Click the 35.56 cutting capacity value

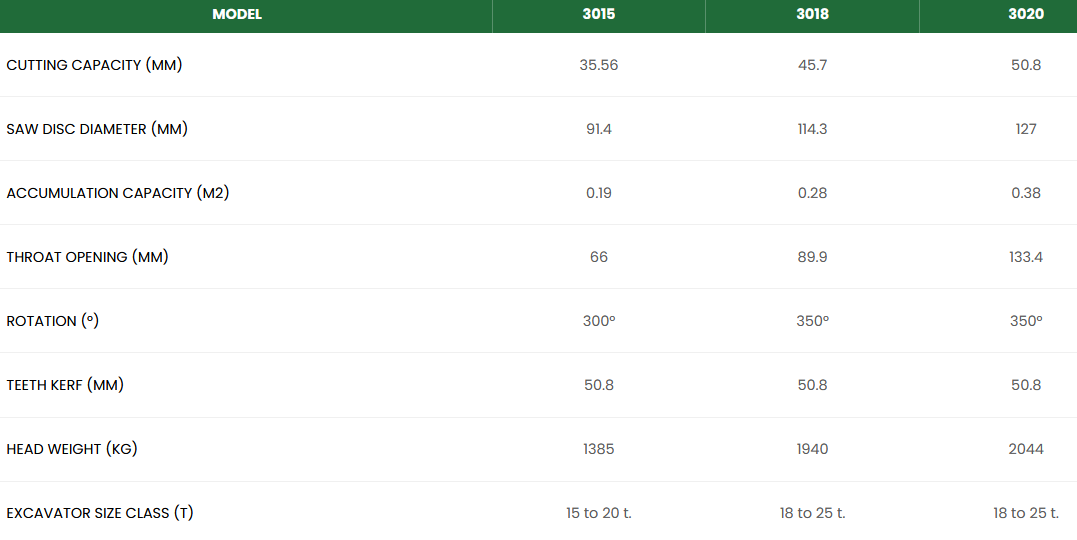[599, 65]
